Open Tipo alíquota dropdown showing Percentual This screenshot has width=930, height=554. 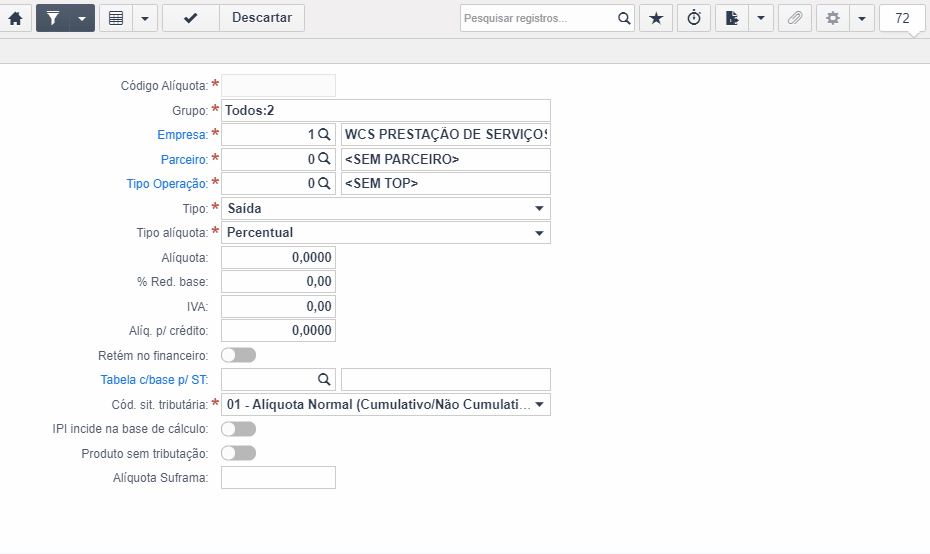[386, 233]
